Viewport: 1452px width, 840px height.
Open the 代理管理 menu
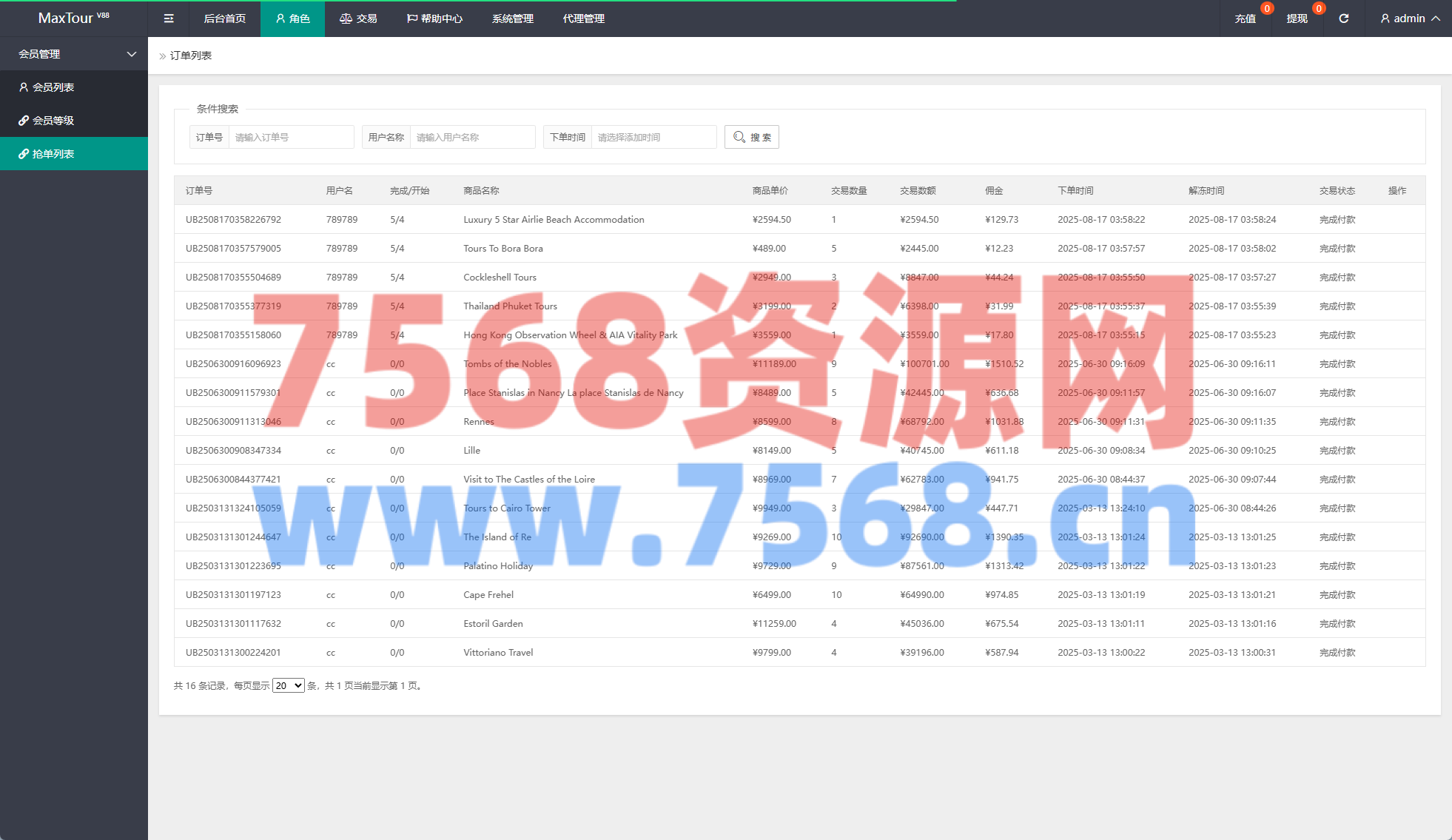point(583,19)
